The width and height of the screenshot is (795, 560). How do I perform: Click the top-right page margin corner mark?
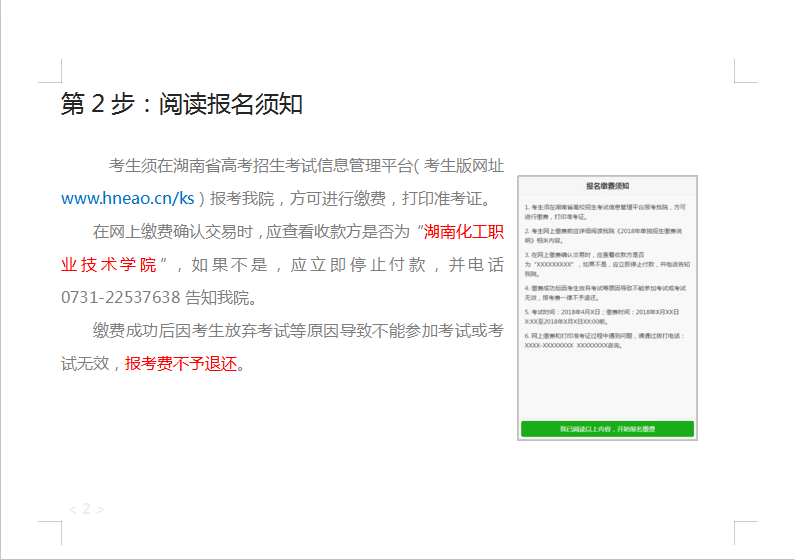point(745,70)
